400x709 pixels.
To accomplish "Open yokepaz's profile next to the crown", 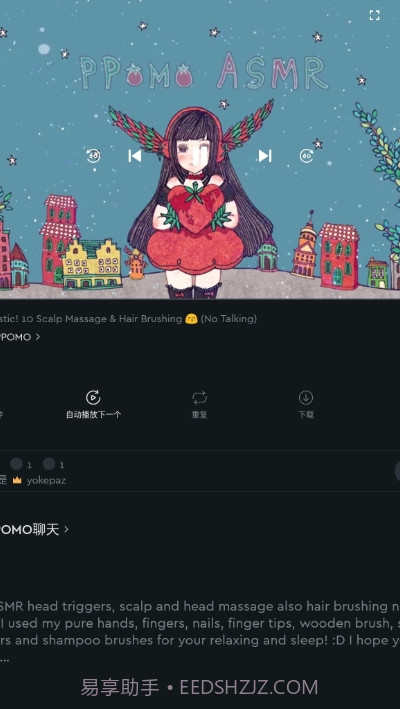I will (46, 481).
